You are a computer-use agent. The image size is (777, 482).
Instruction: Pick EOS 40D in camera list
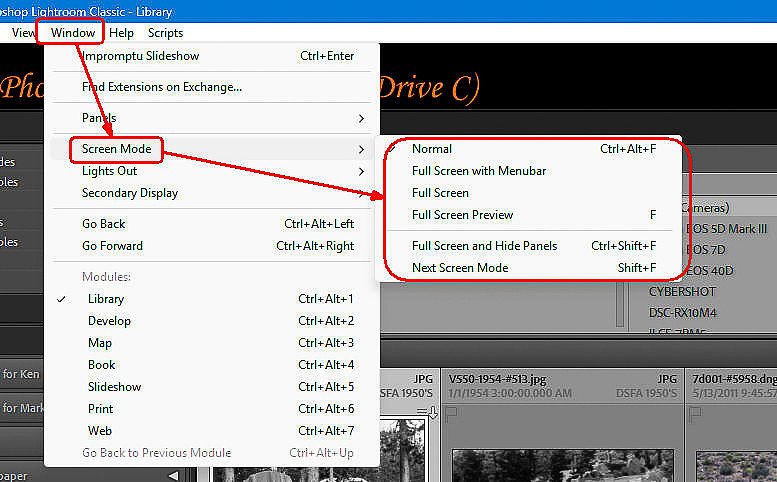point(710,271)
